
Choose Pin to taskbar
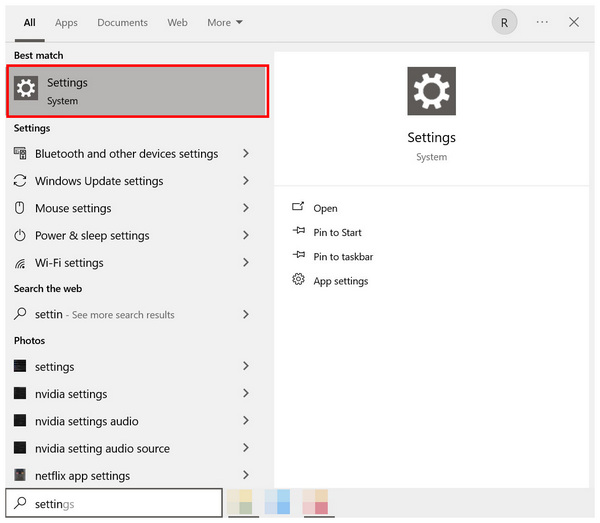click(342, 257)
